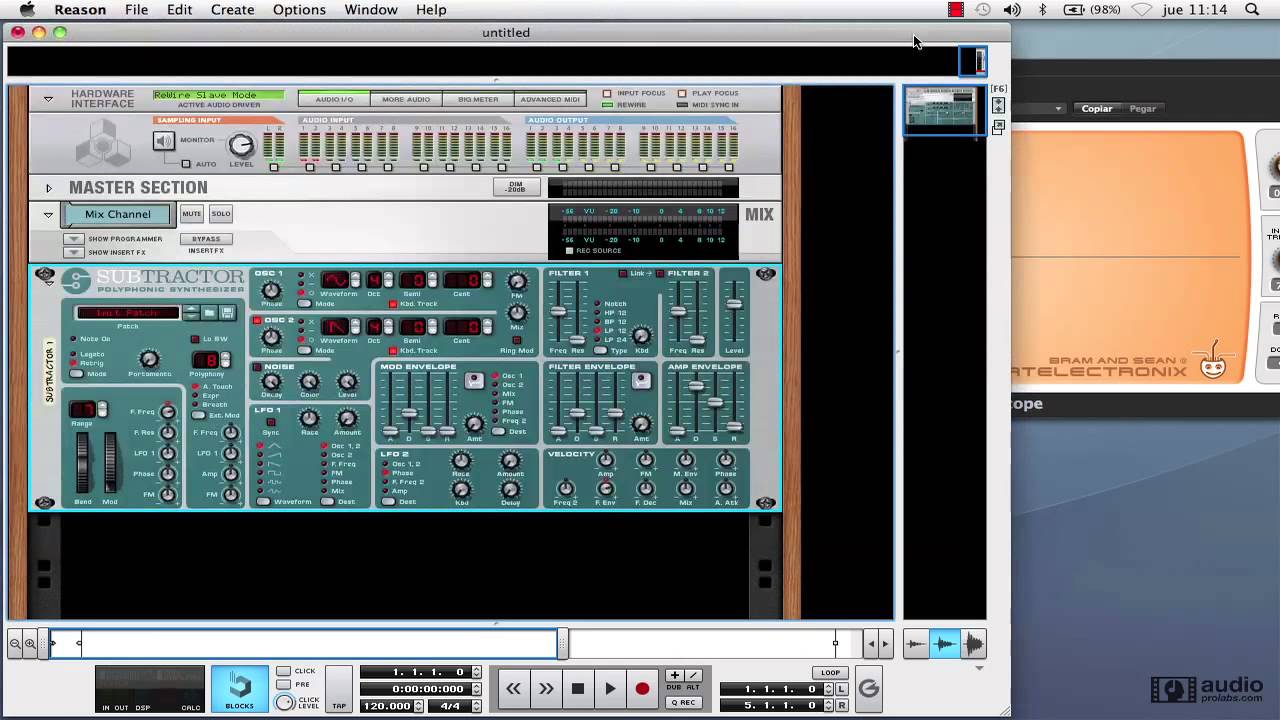Toggle the REC SOURCE checkbox

570,251
